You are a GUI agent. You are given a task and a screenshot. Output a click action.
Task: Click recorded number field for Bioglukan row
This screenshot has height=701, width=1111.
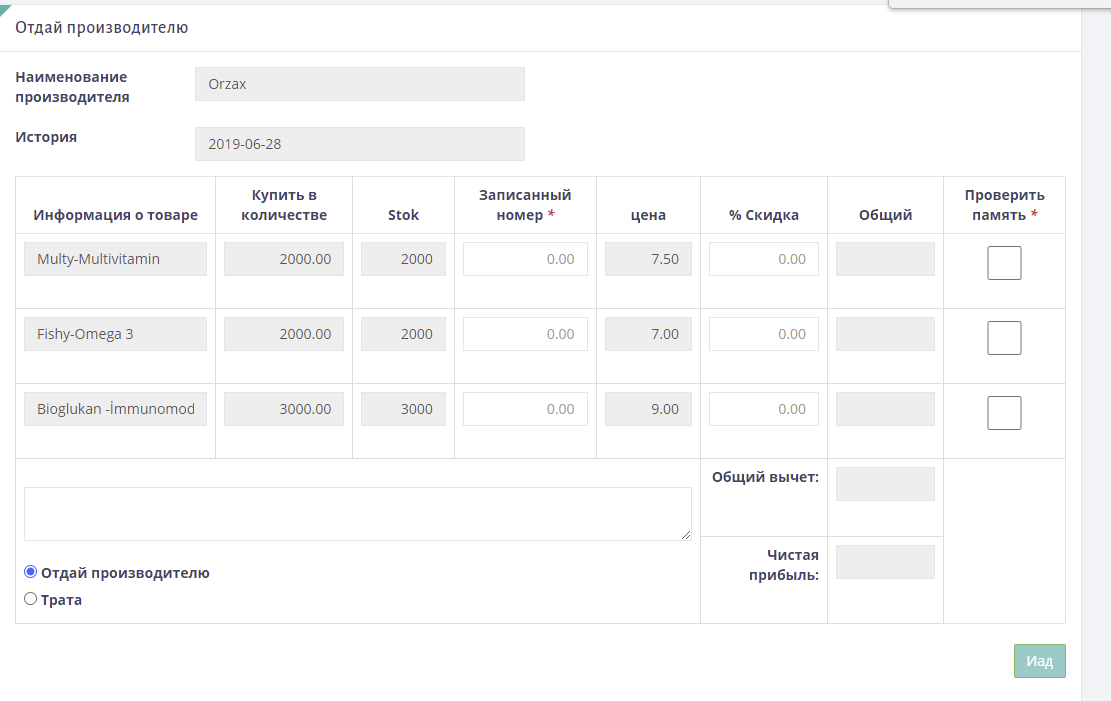[525, 409]
